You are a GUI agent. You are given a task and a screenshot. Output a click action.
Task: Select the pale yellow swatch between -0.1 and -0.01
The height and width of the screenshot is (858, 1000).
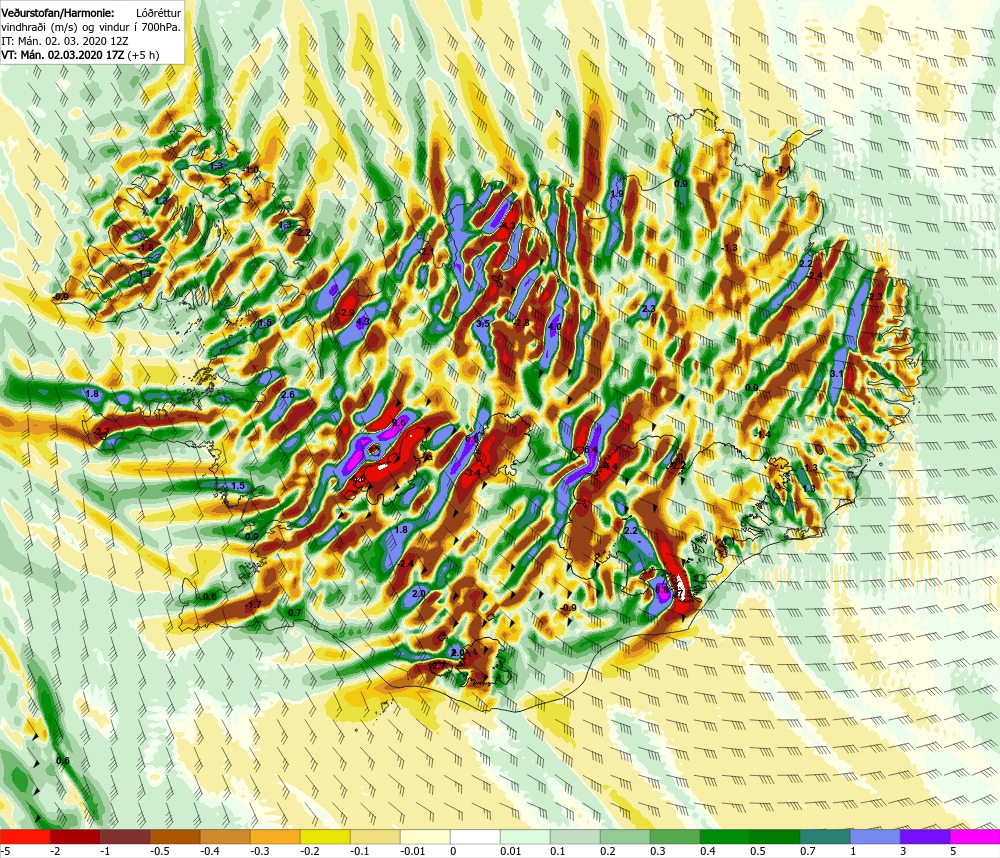click(x=375, y=837)
